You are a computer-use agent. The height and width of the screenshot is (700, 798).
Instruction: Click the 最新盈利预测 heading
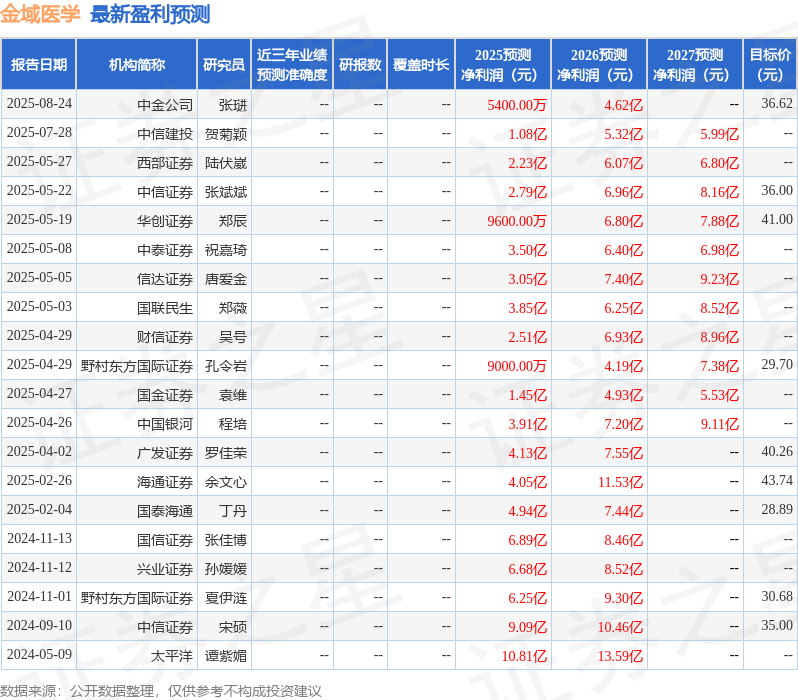[x=150, y=14]
